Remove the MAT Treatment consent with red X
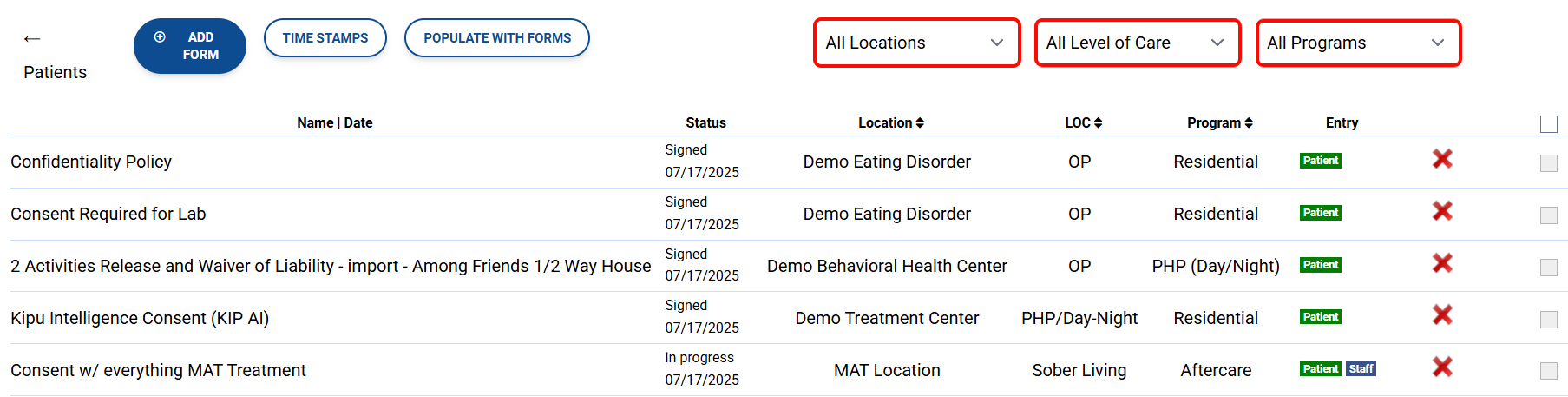This screenshot has height=397, width=1568. [1442, 367]
